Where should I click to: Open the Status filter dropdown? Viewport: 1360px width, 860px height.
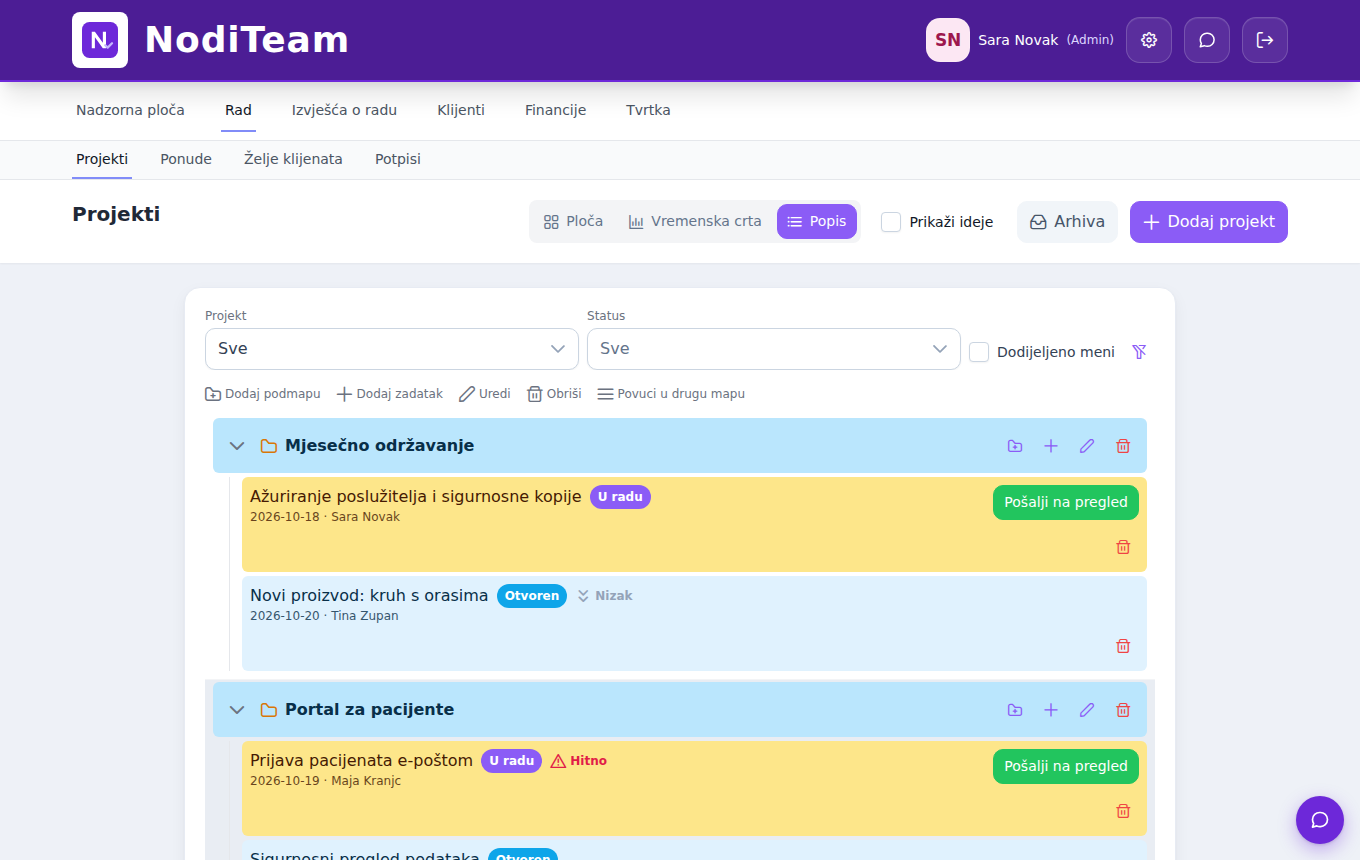coord(774,349)
